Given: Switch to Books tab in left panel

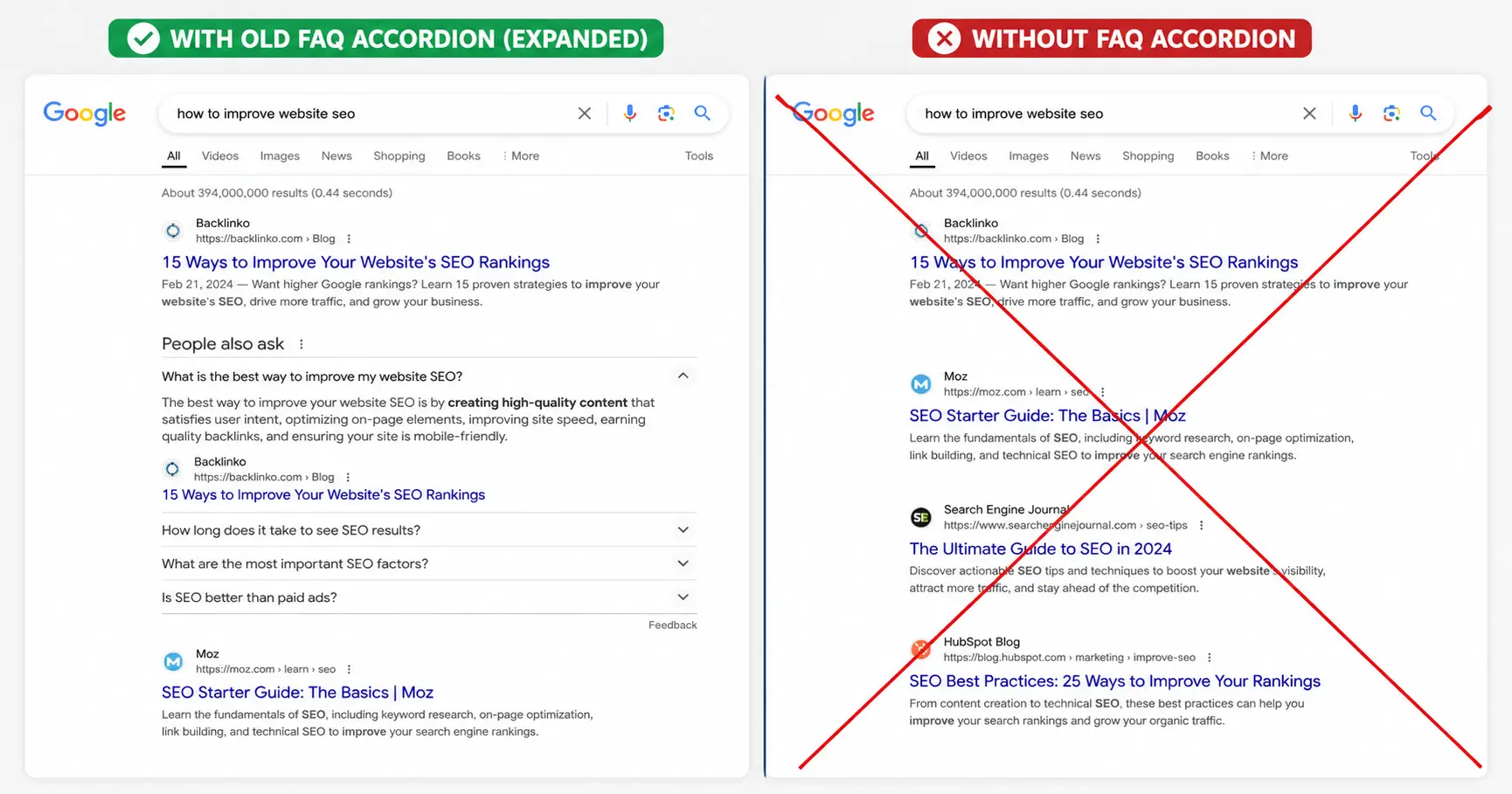Looking at the screenshot, I should coord(463,155).
